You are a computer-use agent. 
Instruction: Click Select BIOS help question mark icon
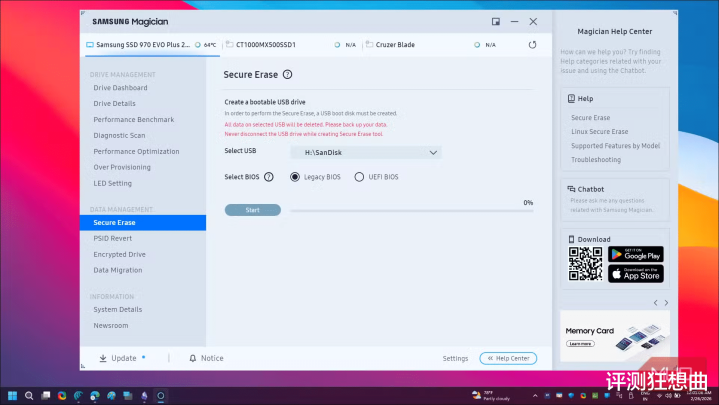[x=269, y=177]
